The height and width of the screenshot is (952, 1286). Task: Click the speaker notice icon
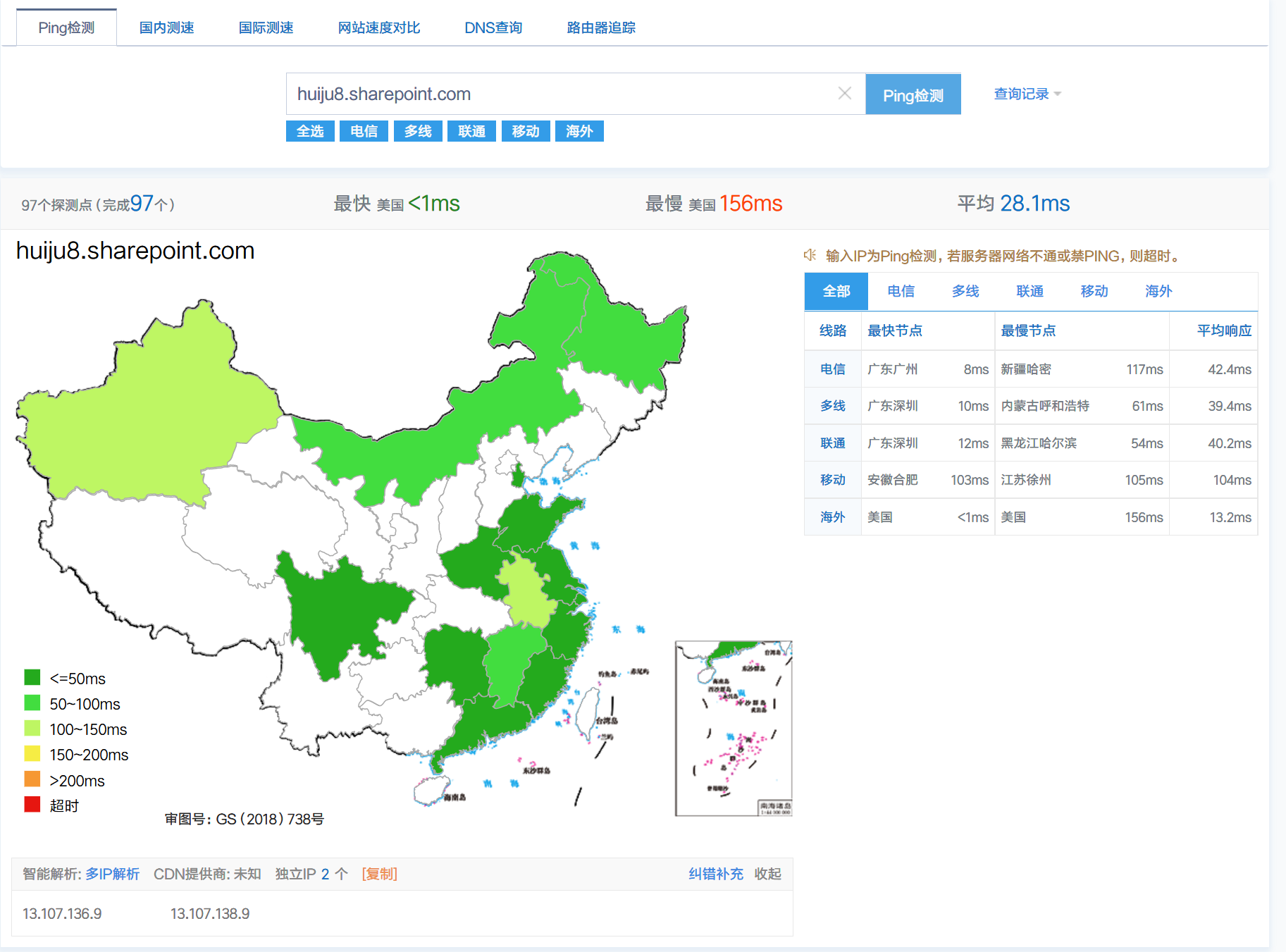810,255
